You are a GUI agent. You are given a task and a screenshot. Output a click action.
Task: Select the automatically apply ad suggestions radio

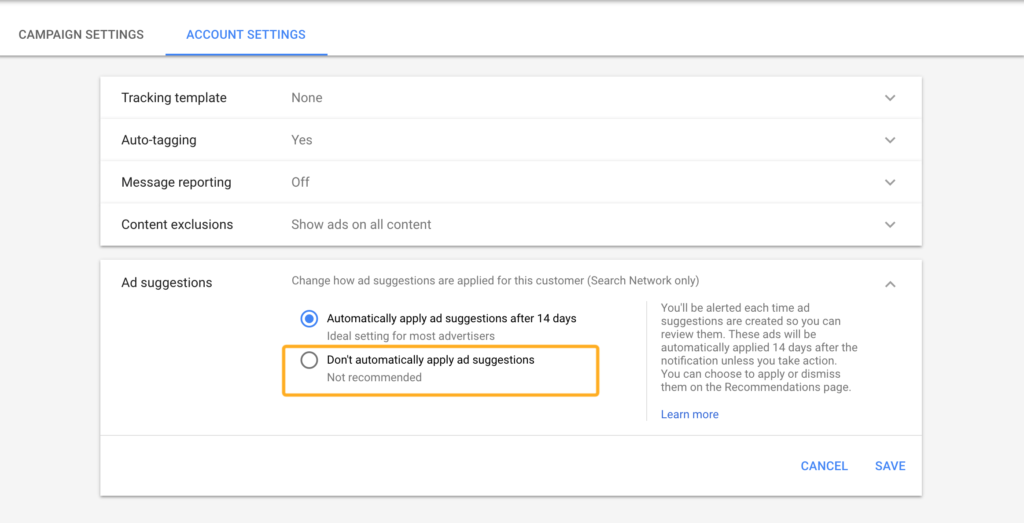tap(309, 319)
